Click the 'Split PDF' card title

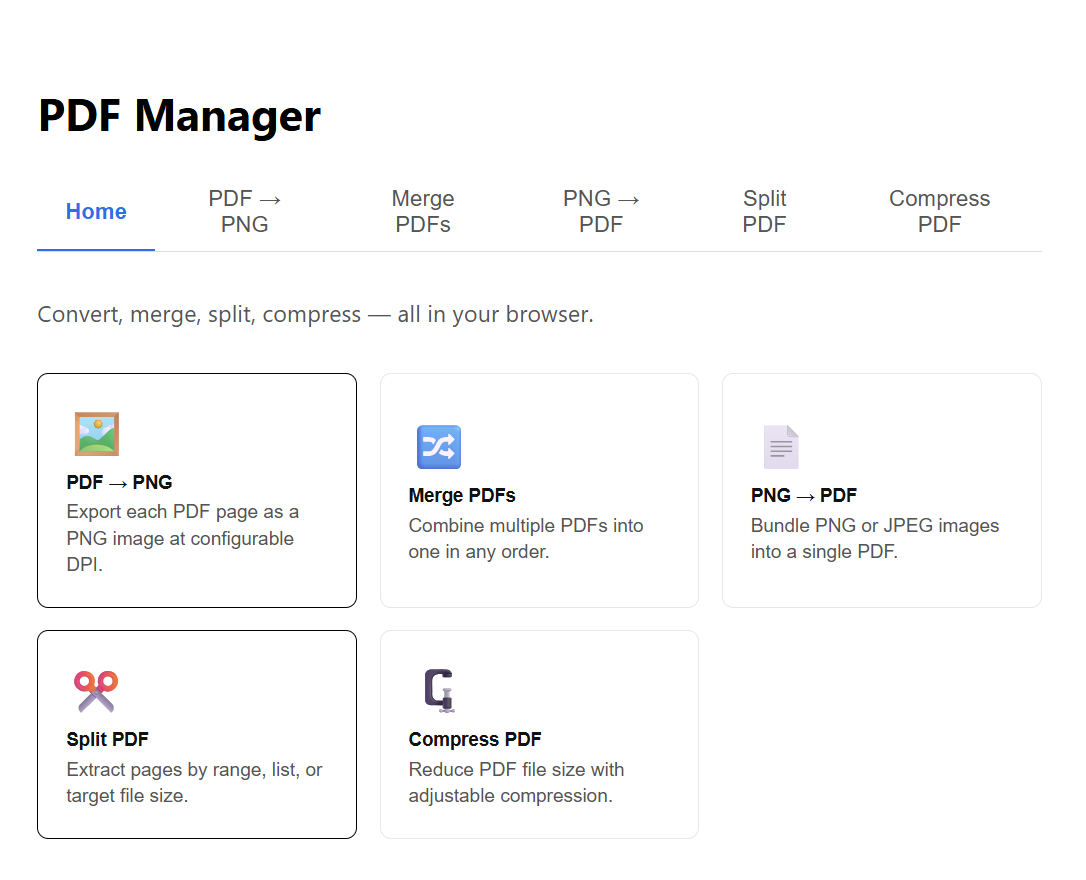pyautogui.click(x=107, y=740)
